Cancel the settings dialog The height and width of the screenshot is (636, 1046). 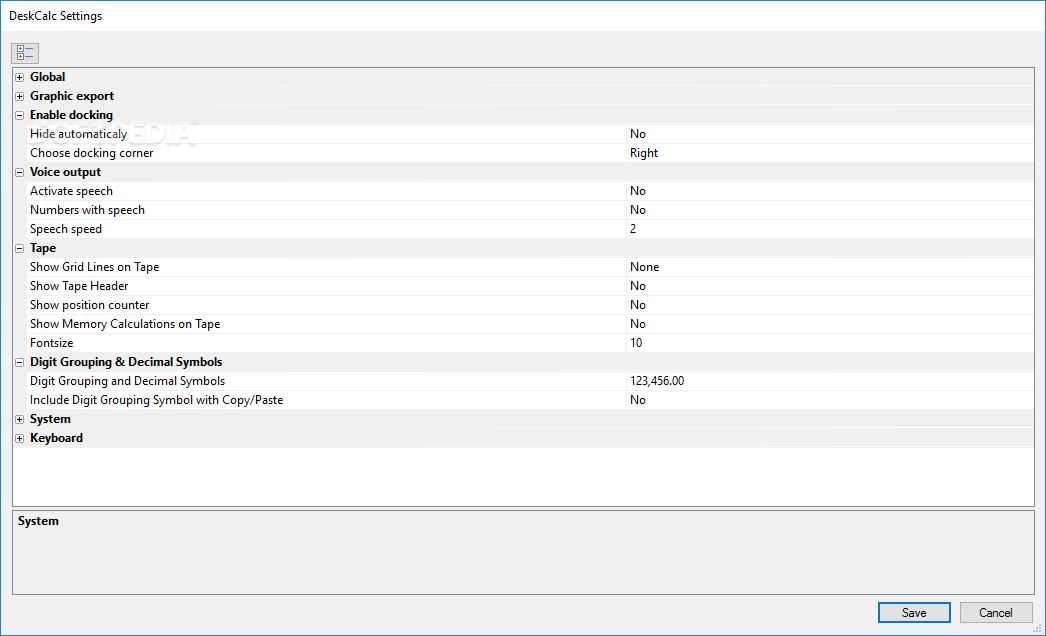pos(995,613)
